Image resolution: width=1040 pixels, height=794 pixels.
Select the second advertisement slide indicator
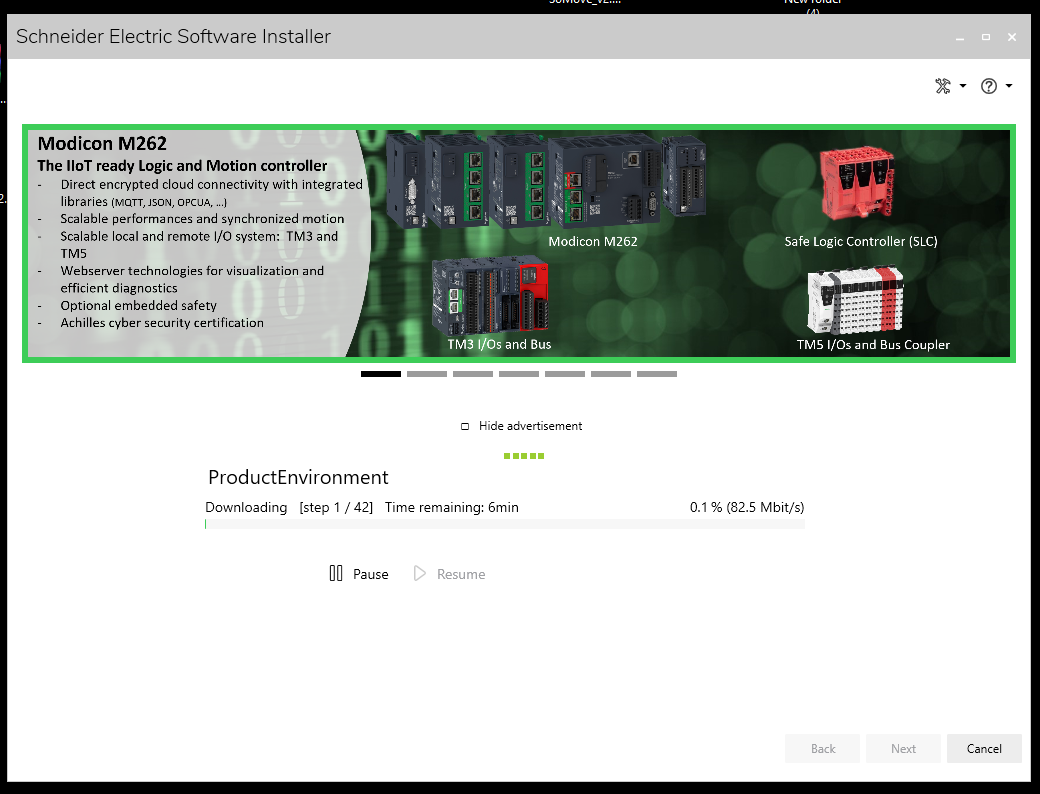(426, 374)
